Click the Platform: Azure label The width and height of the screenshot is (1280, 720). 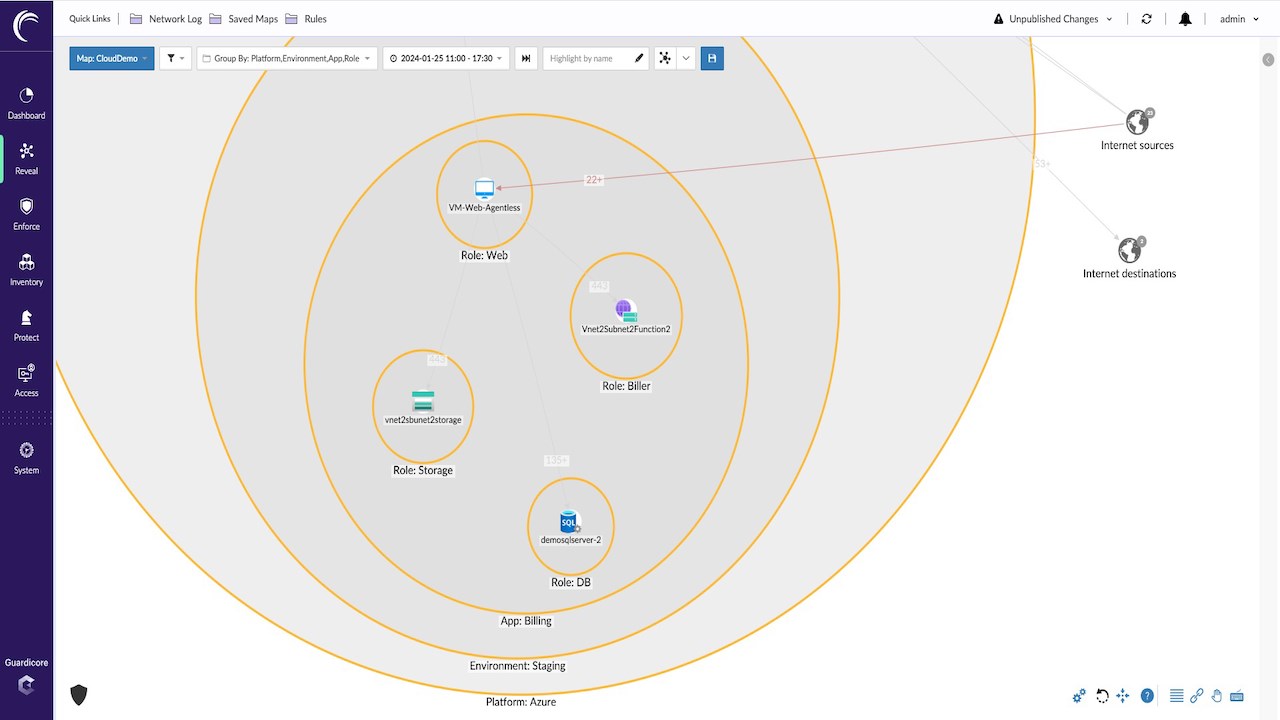pyautogui.click(x=521, y=702)
